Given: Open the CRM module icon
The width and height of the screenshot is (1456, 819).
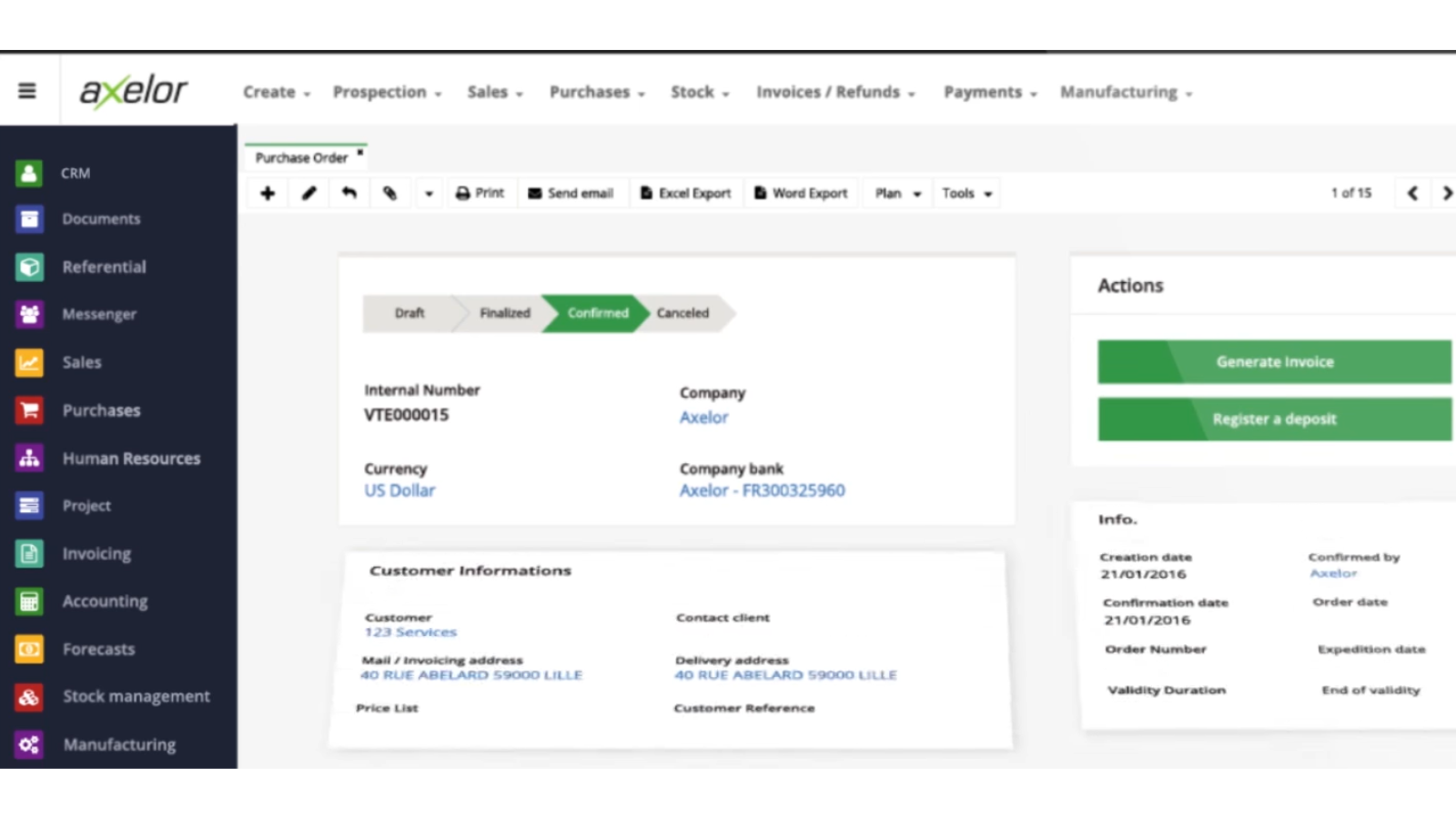Looking at the screenshot, I should click(x=29, y=173).
